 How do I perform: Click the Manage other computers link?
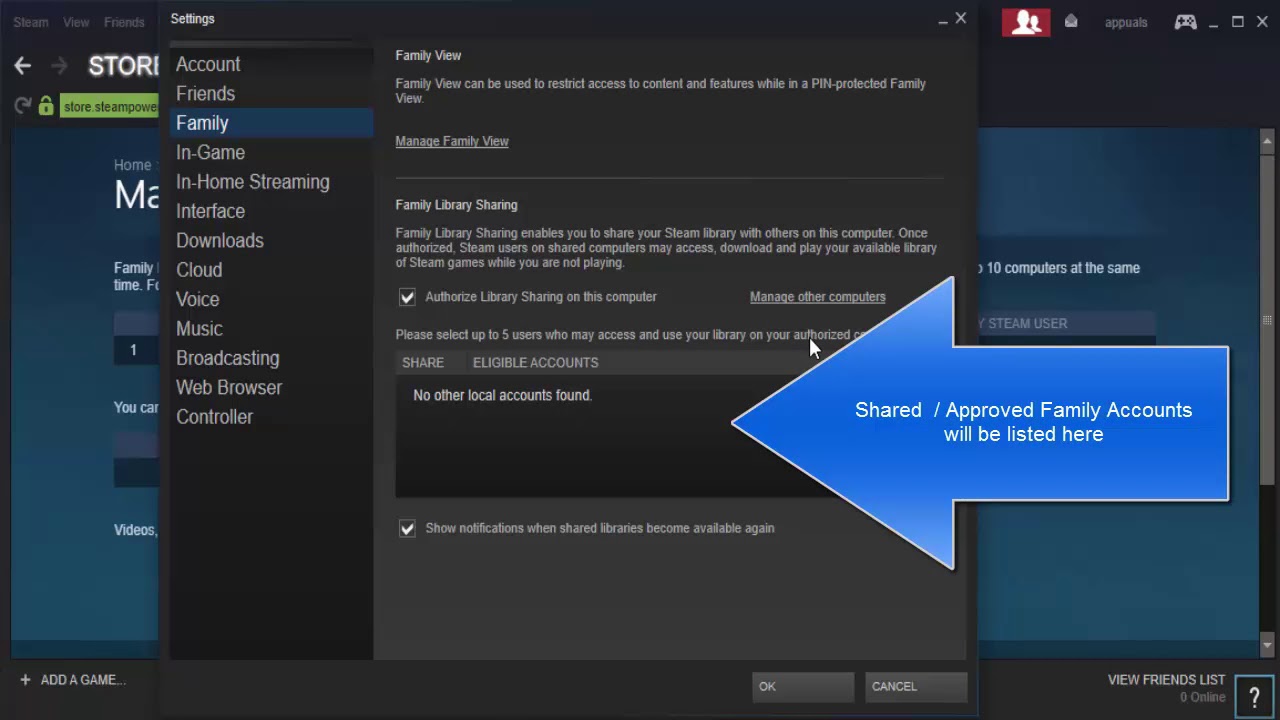pyautogui.click(x=818, y=297)
